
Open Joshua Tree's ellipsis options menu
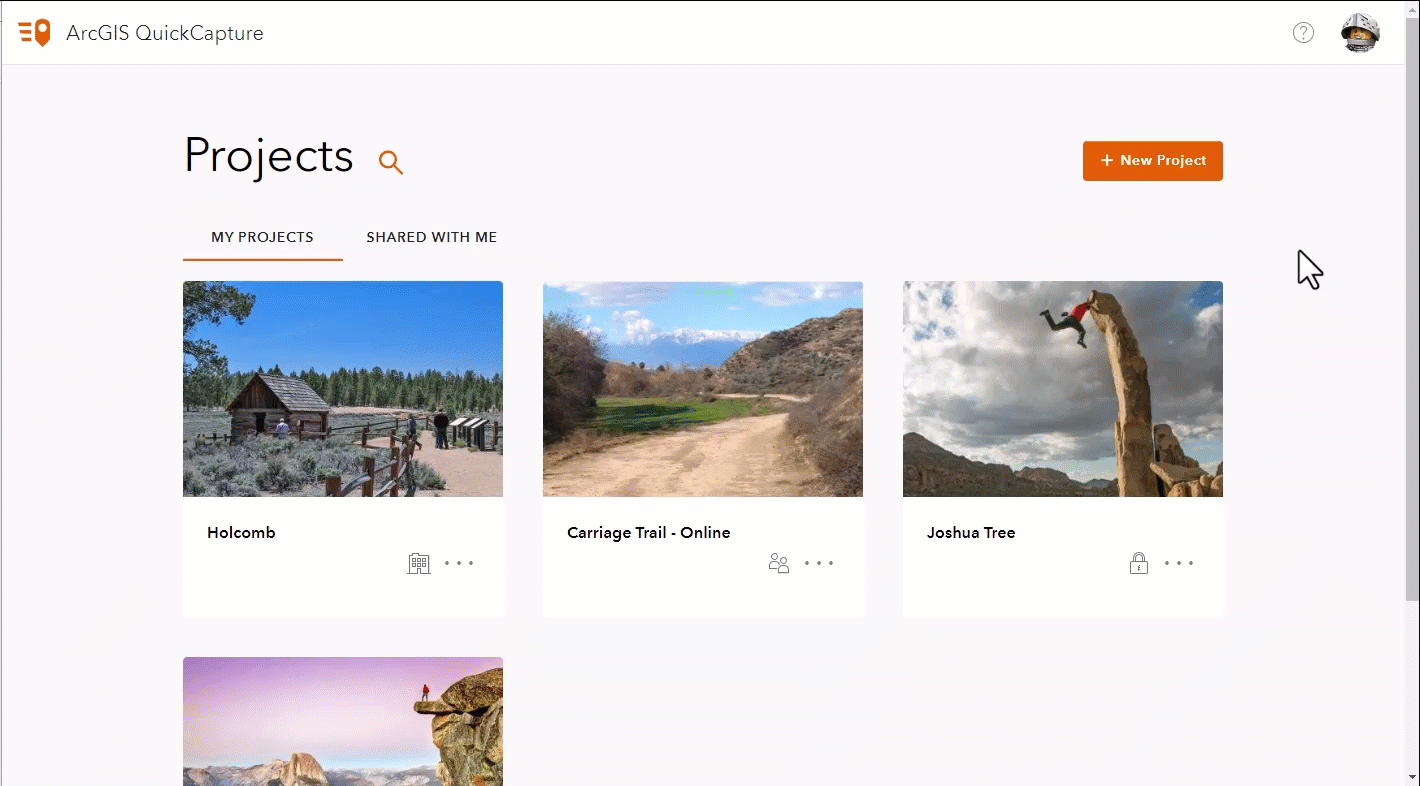click(1178, 563)
